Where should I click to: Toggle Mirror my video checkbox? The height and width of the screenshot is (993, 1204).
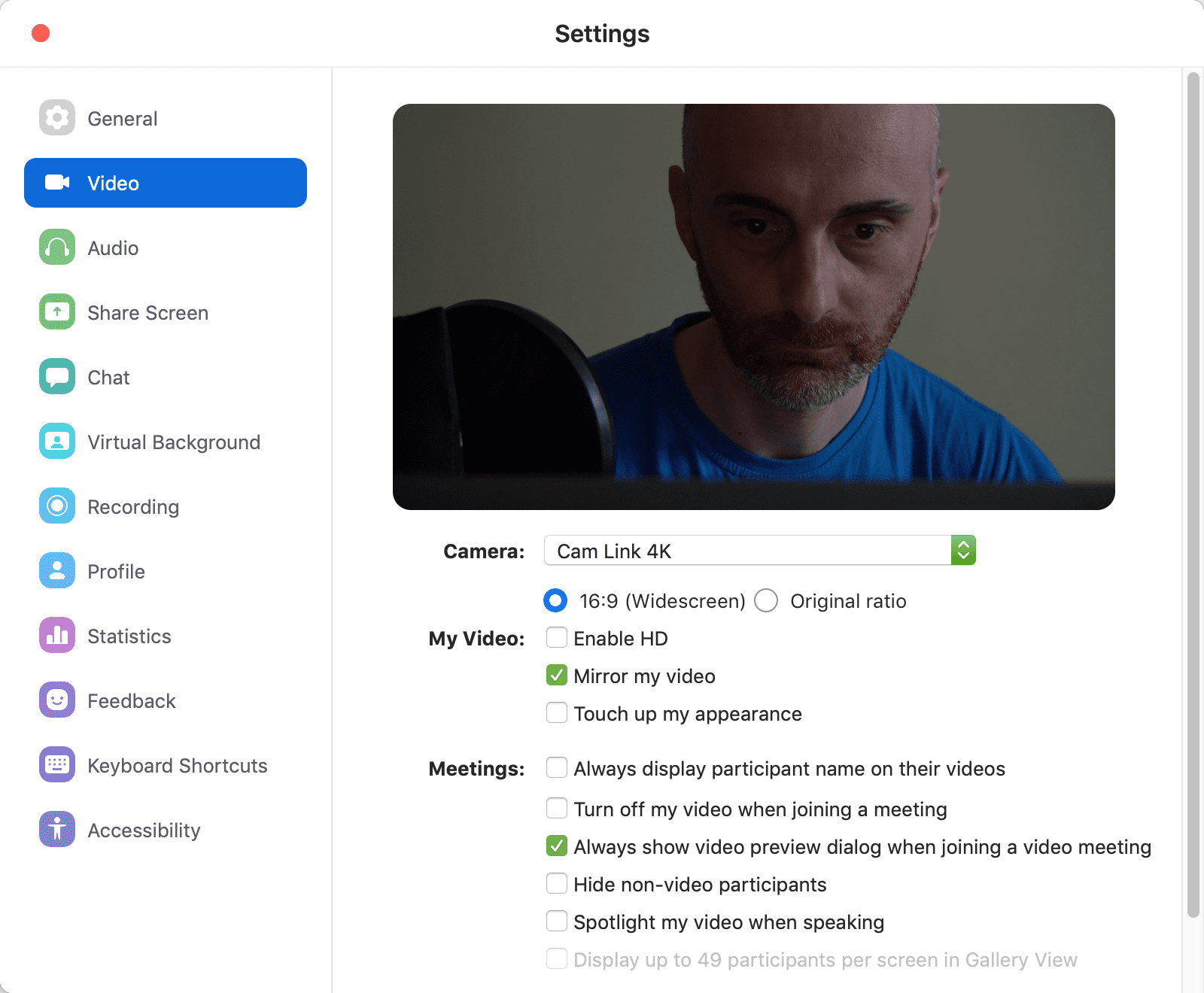click(x=557, y=676)
